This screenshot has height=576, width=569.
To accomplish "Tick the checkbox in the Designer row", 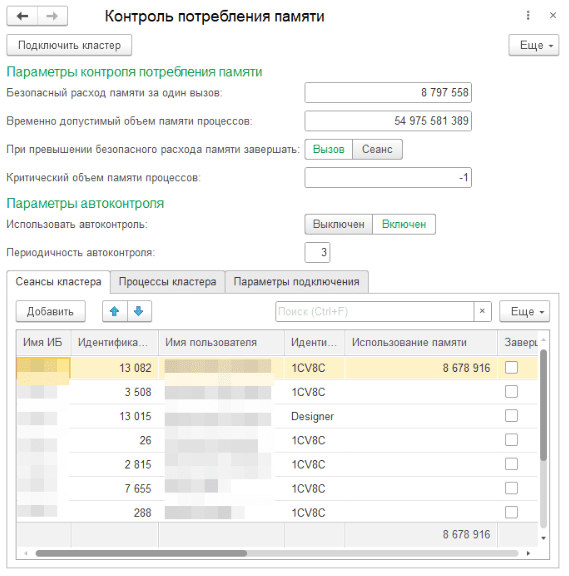I will click(x=511, y=416).
